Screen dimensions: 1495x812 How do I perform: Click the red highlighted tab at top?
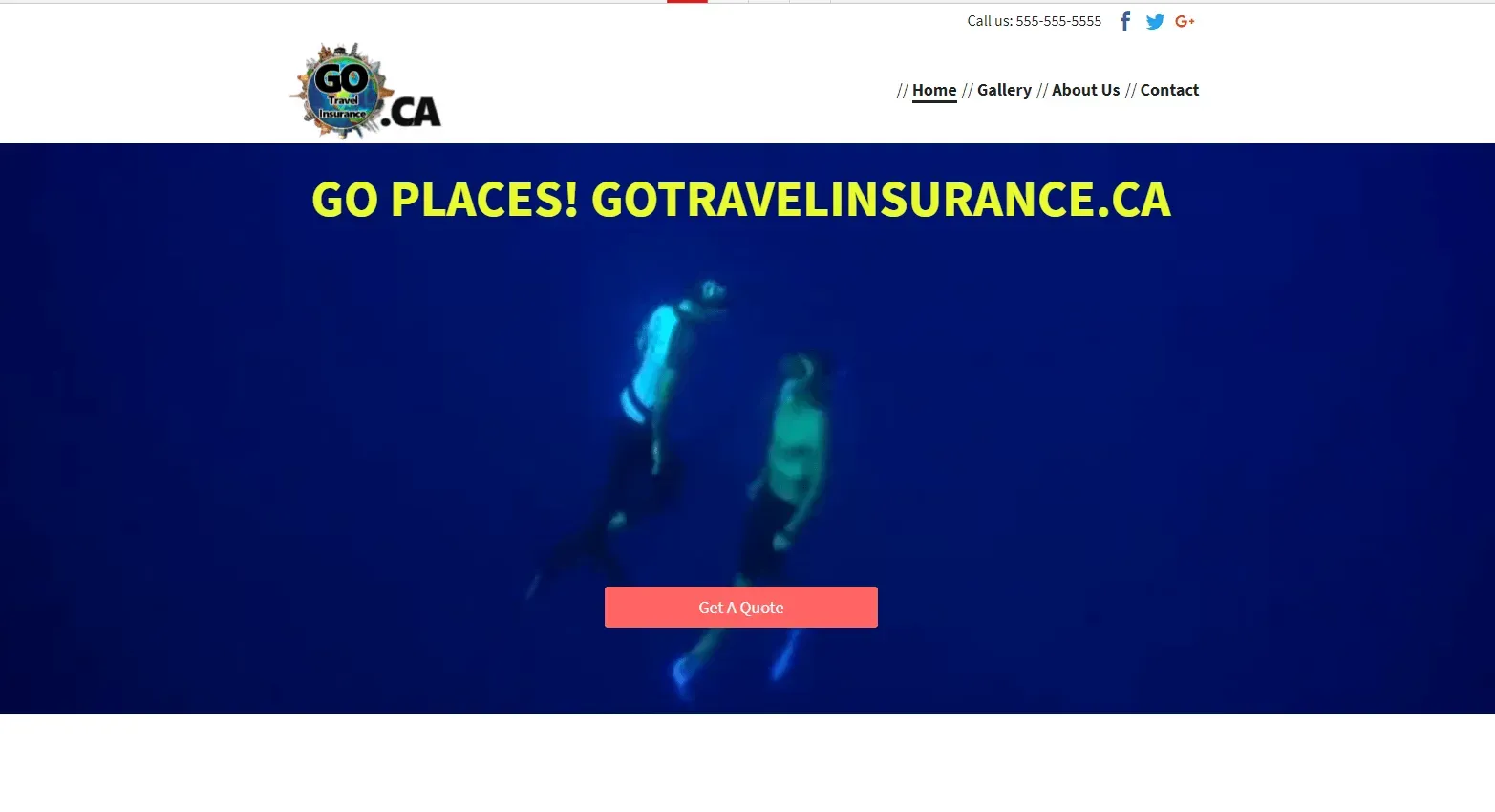point(687,2)
